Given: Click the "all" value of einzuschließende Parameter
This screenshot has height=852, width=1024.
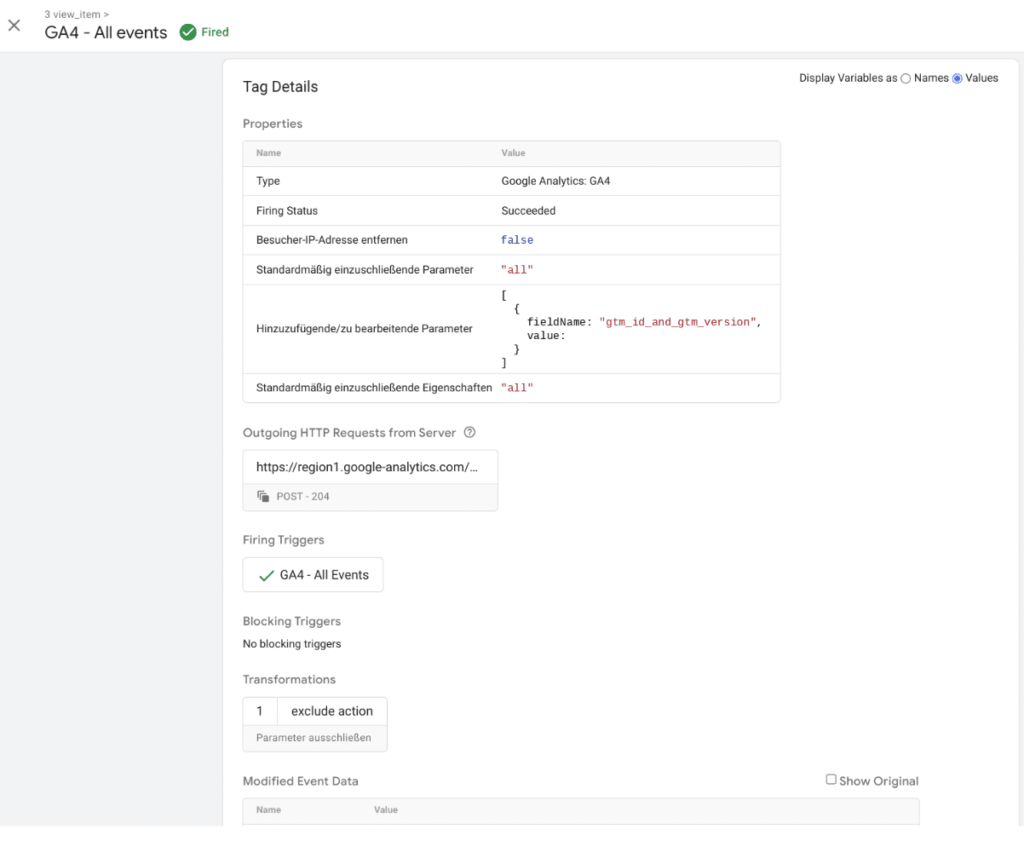Looking at the screenshot, I should pos(516,269).
